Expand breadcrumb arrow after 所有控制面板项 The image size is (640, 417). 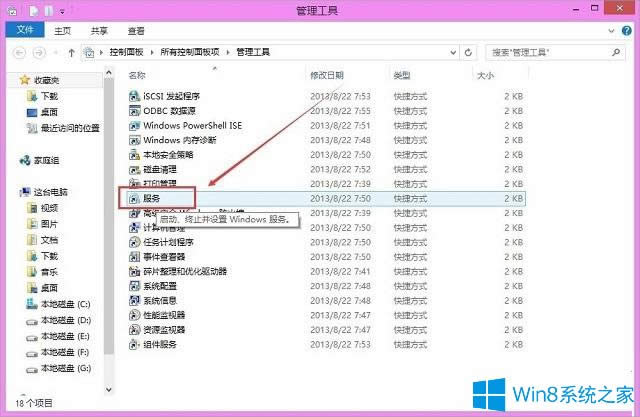point(228,52)
